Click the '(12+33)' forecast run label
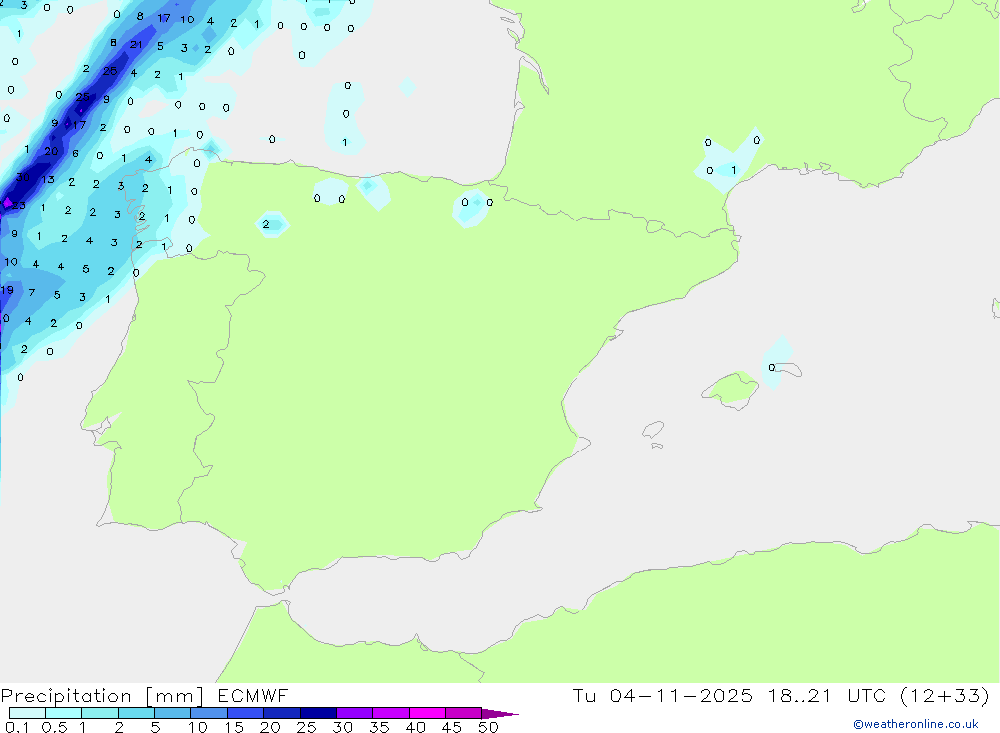The height and width of the screenshot is (733, 1000). point(945,695)
